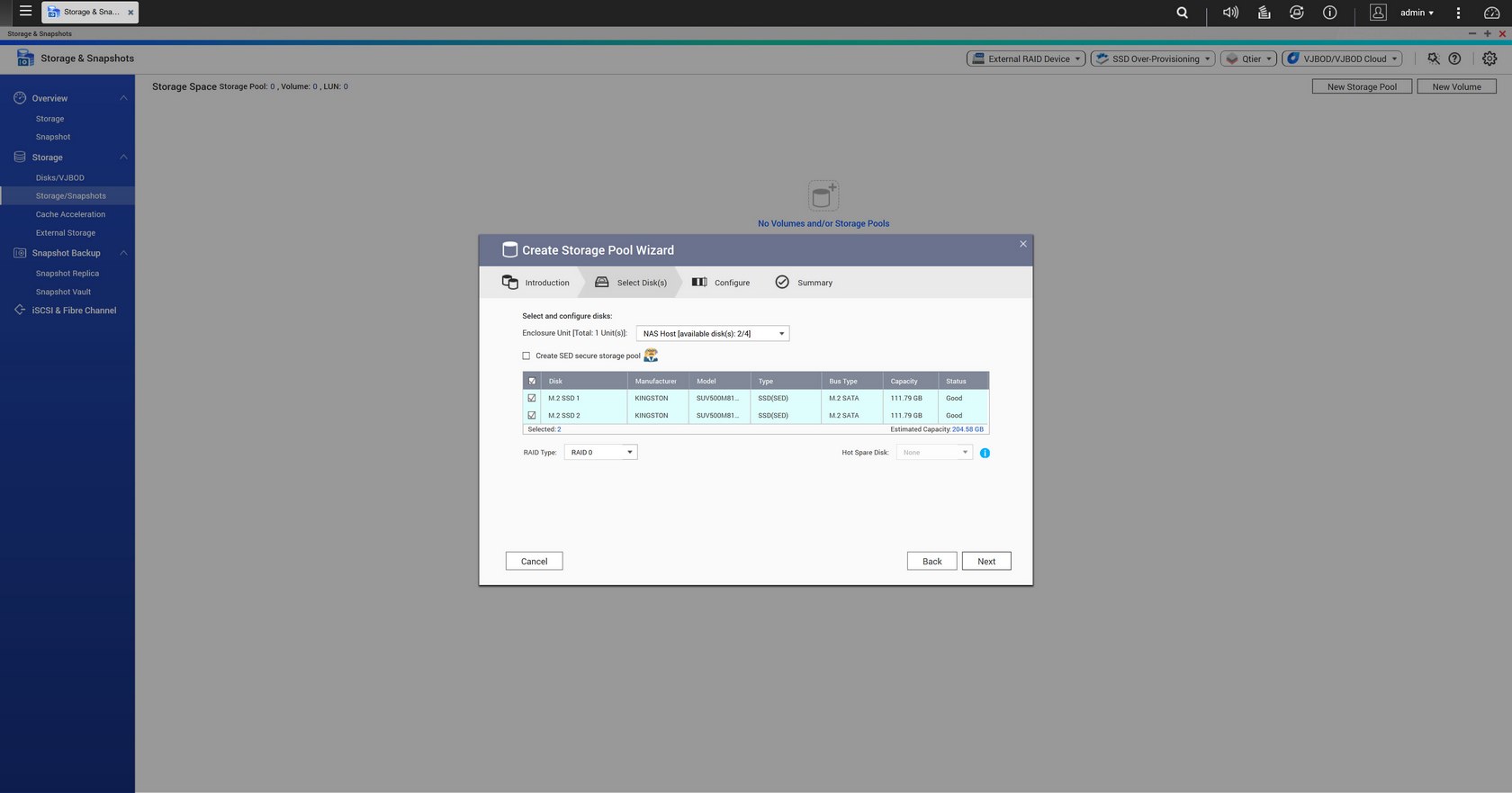This screenshot has width=1512, height=793.
Task: Open the VJBOD/VJBOD Cloud dropdown
Action: tap(1343, 59)
